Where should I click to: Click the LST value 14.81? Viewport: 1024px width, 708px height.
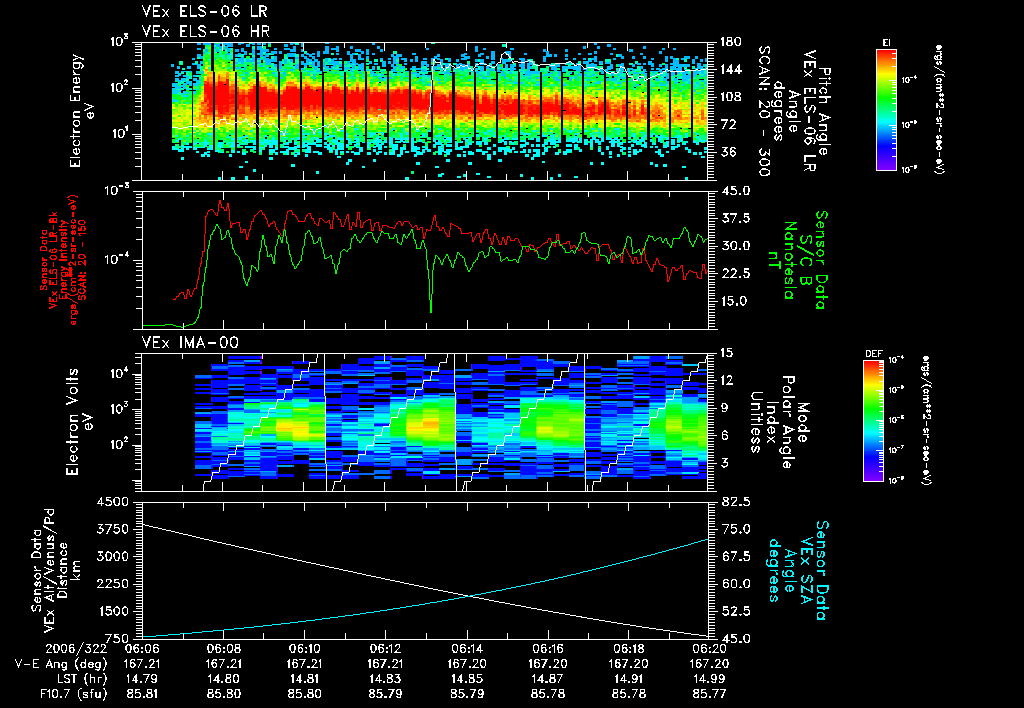coord(304,679)
